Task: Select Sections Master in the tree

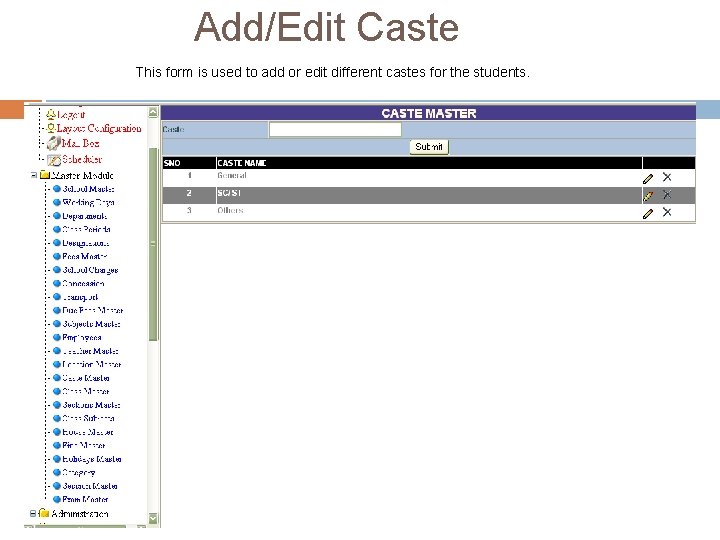Action: pos(91,405)
